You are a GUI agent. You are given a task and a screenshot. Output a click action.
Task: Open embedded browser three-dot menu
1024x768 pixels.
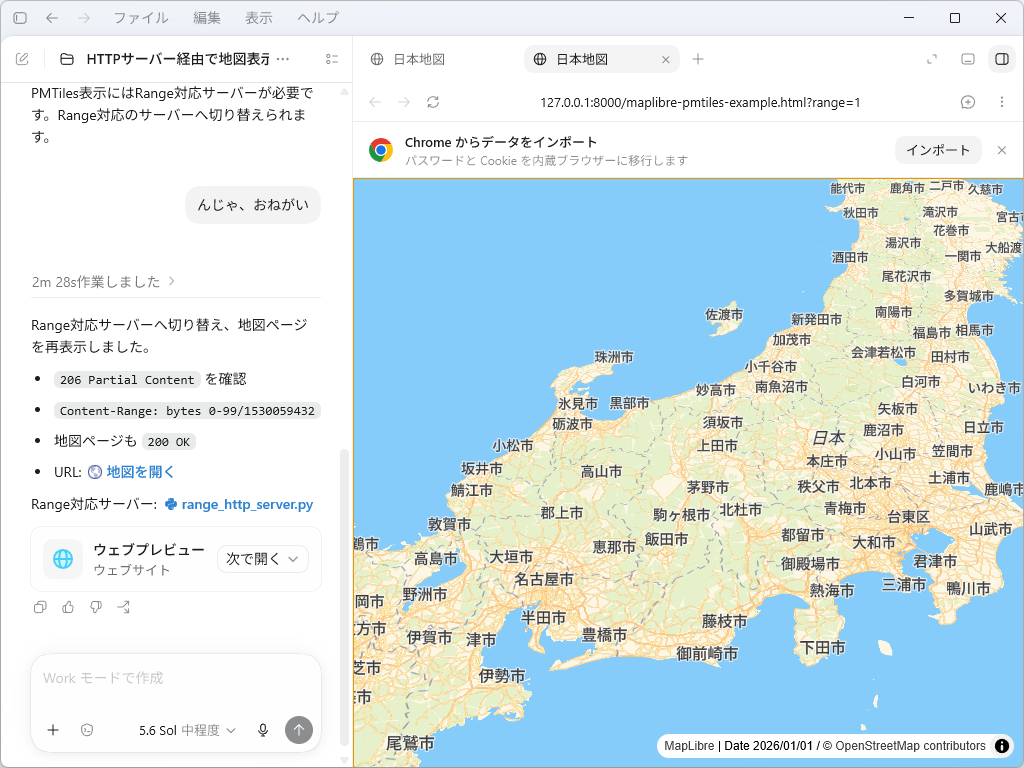click(1002, 103)
